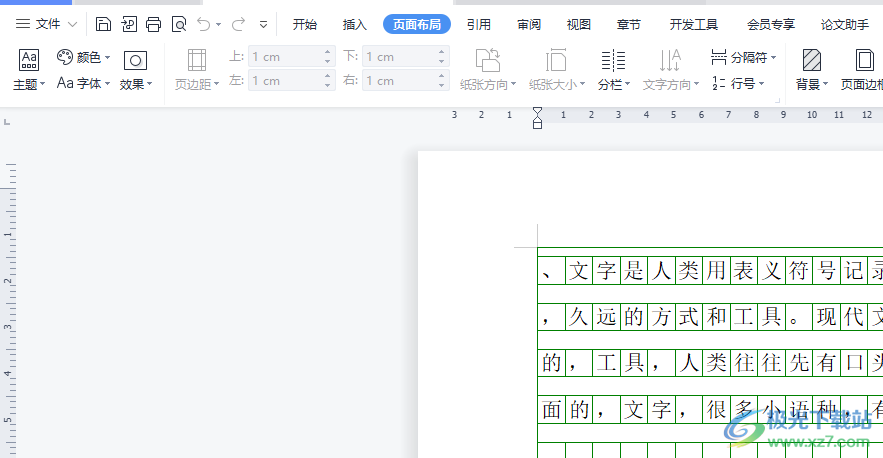Increase the left margin 左 with stepper
Image resolution: width=883 pixels, height=458 pixels.
pos(328,76)
